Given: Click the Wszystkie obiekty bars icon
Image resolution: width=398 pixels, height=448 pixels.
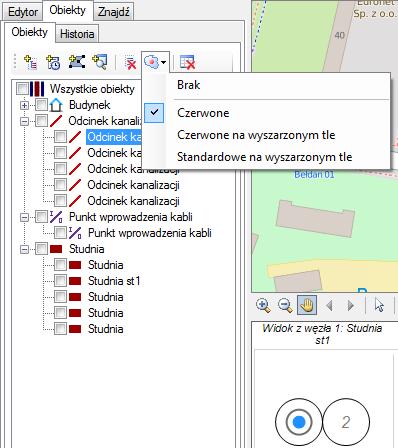Looking at the screenshot, I should pyautogui.click(x=37, y=89).
